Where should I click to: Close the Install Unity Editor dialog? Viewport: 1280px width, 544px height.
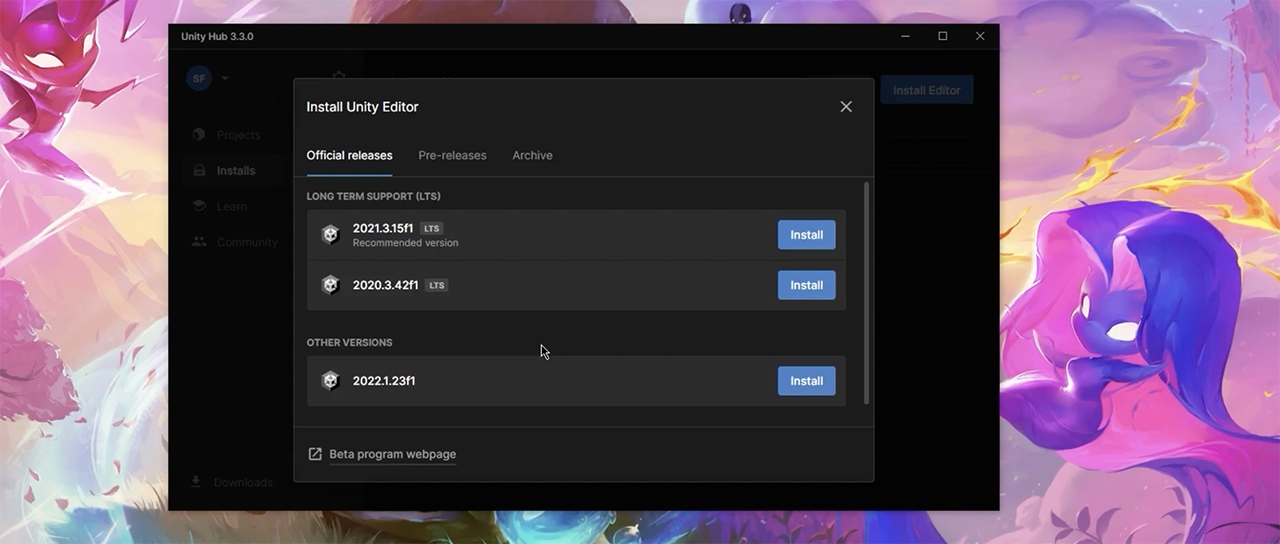click(846, 107)
